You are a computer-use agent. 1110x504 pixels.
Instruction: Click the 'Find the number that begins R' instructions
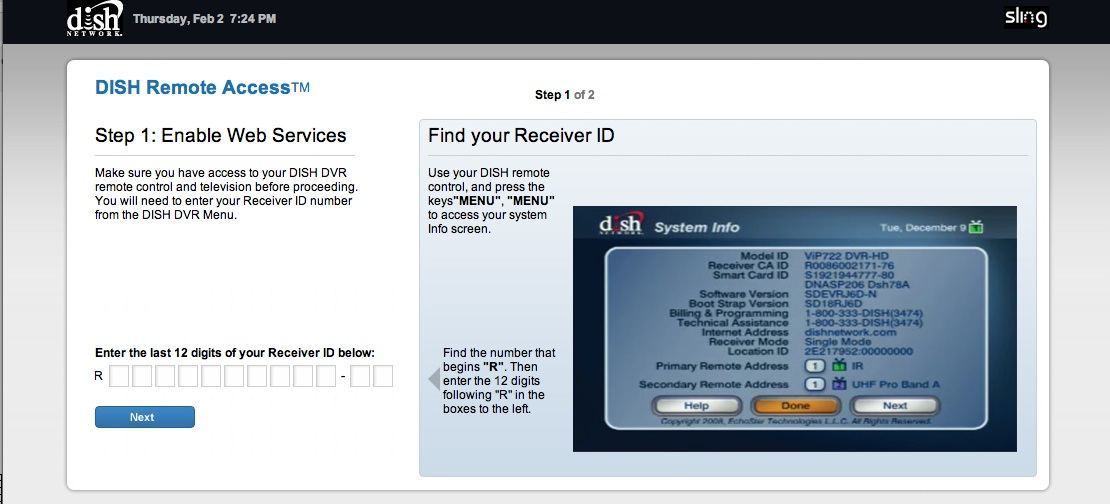tap(499, 380)
